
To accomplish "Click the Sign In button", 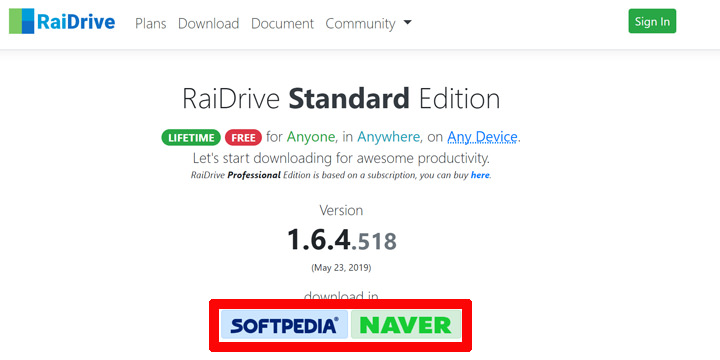I will [652, 21].
